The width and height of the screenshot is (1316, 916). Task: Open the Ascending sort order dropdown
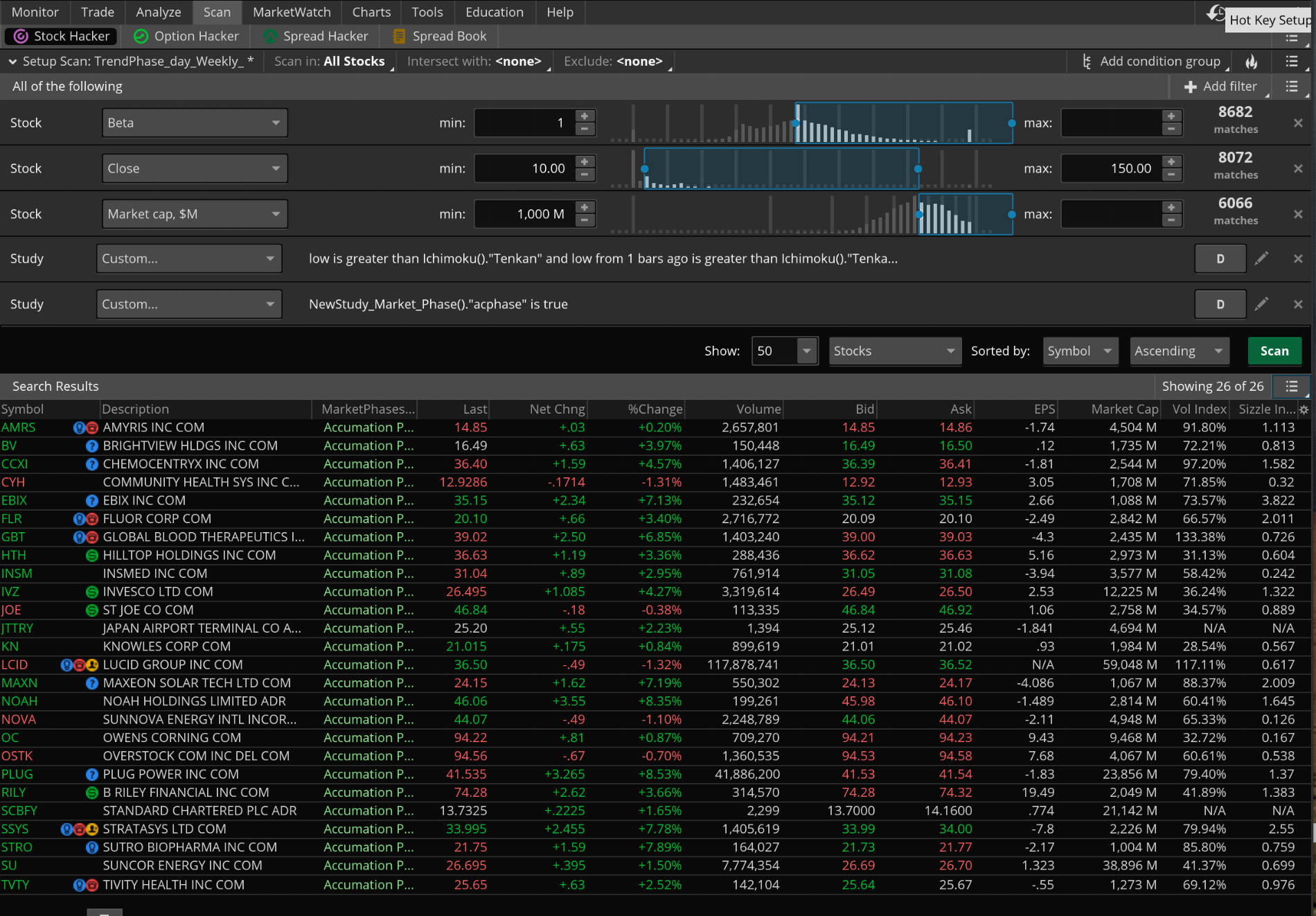pyautogui.click(x=1179, y=351)
